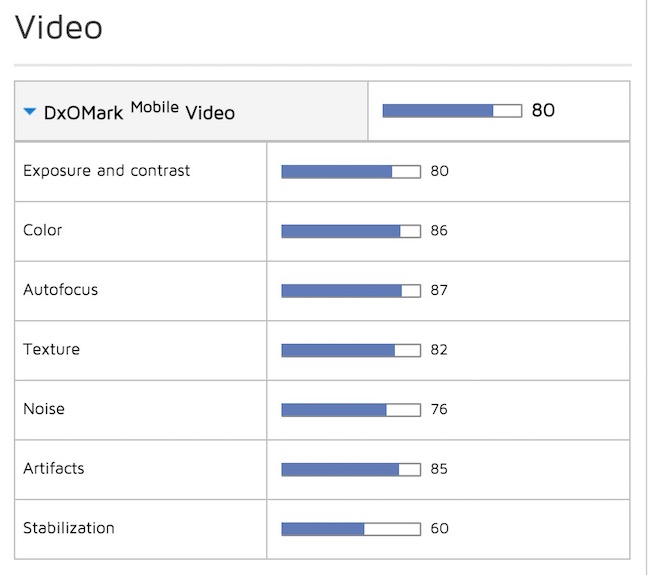Select the Stabilization row label
The height and width of the screenshot is (575, 650).
69,528
